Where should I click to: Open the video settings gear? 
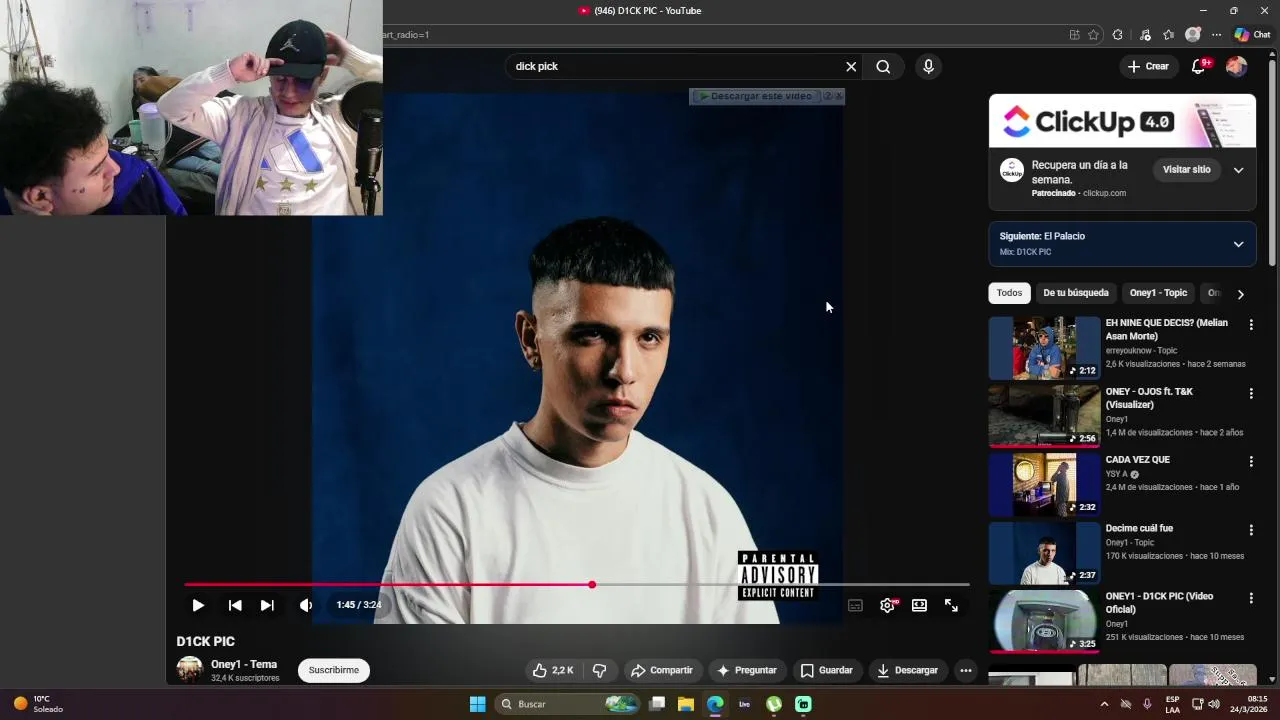tap(887, 605)
